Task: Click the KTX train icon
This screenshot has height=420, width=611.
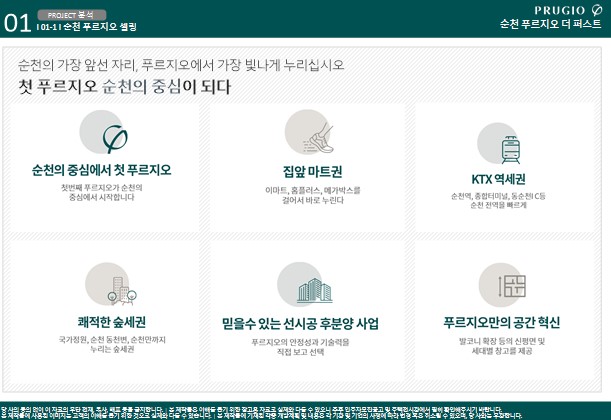Action: point(510,150)
